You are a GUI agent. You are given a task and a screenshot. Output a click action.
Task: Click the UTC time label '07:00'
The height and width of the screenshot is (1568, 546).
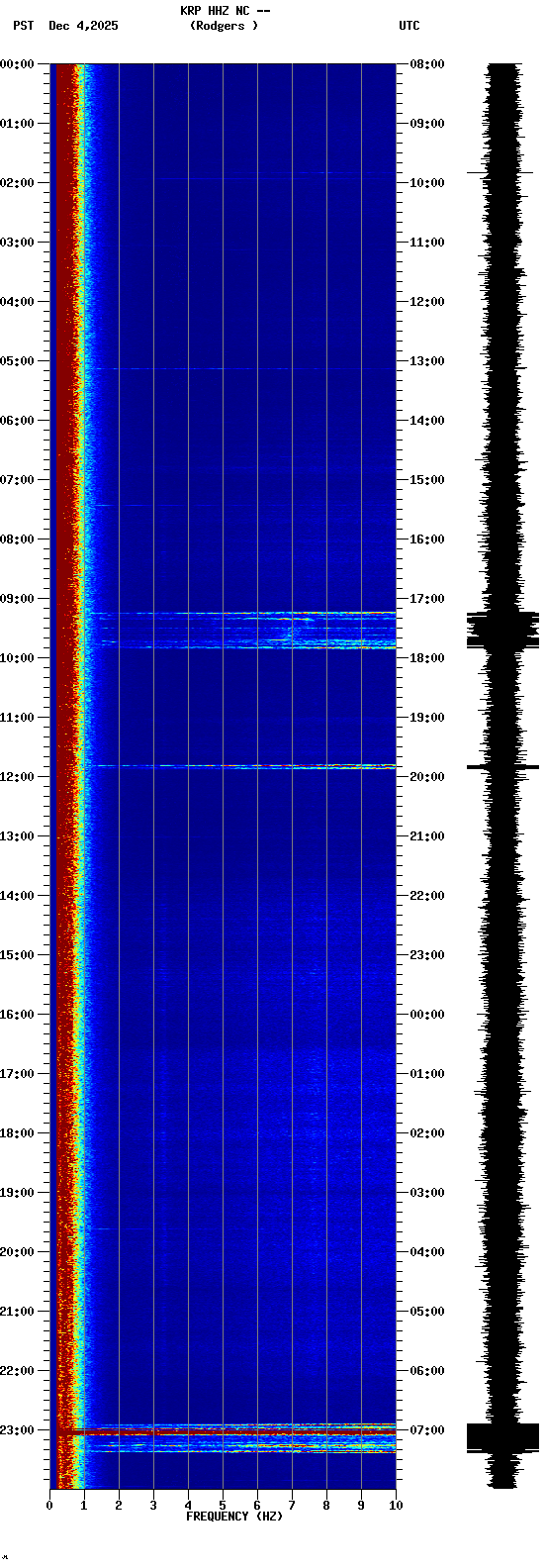(x=427, y=1430)
